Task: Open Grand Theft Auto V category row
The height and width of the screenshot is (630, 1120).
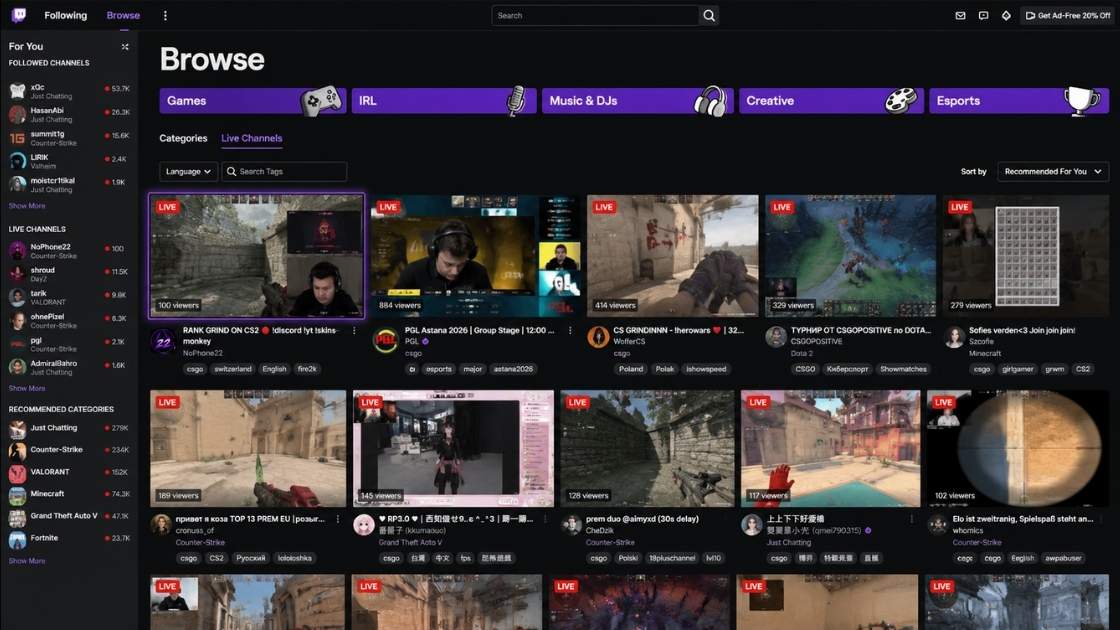Action: [69, 516]
